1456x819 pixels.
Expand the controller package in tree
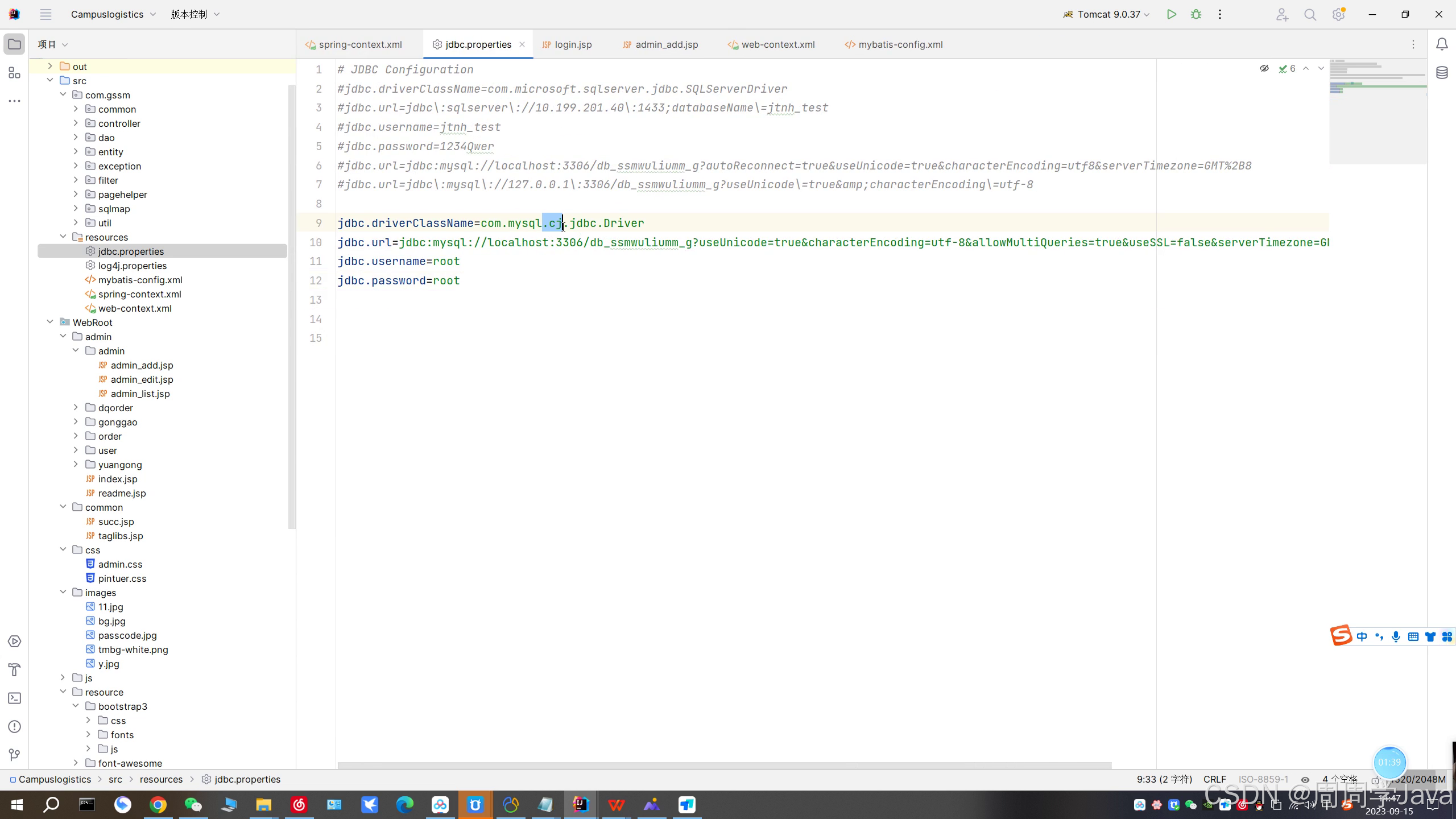[x=76, y=123]
